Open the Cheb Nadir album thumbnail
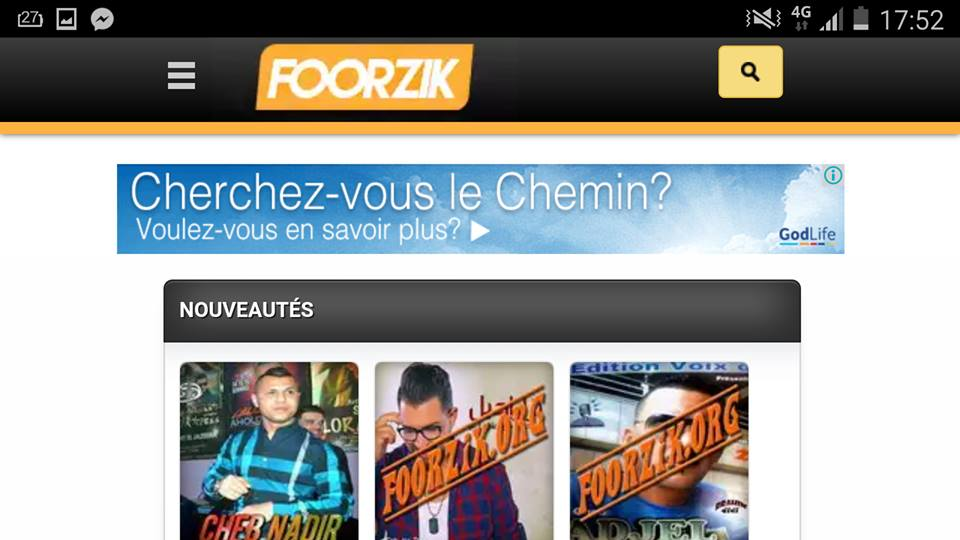This screenshot has width=960, height=540. [269, 451]
